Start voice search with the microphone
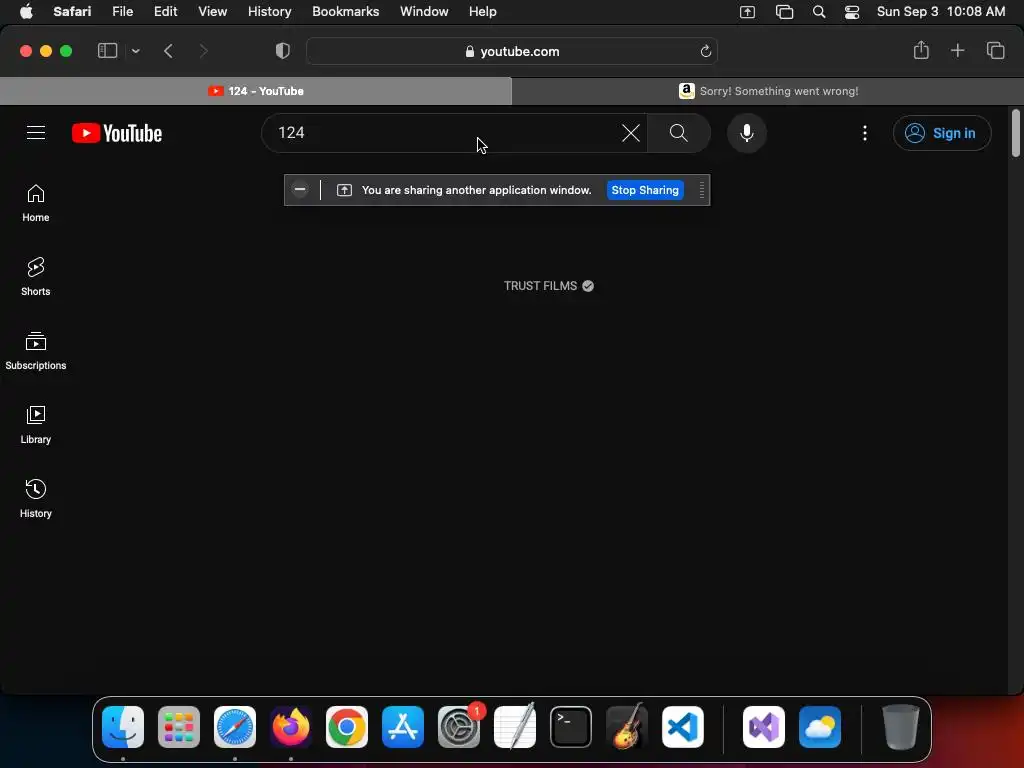This screenshot has height=768, width=1024. coord(746,133)
